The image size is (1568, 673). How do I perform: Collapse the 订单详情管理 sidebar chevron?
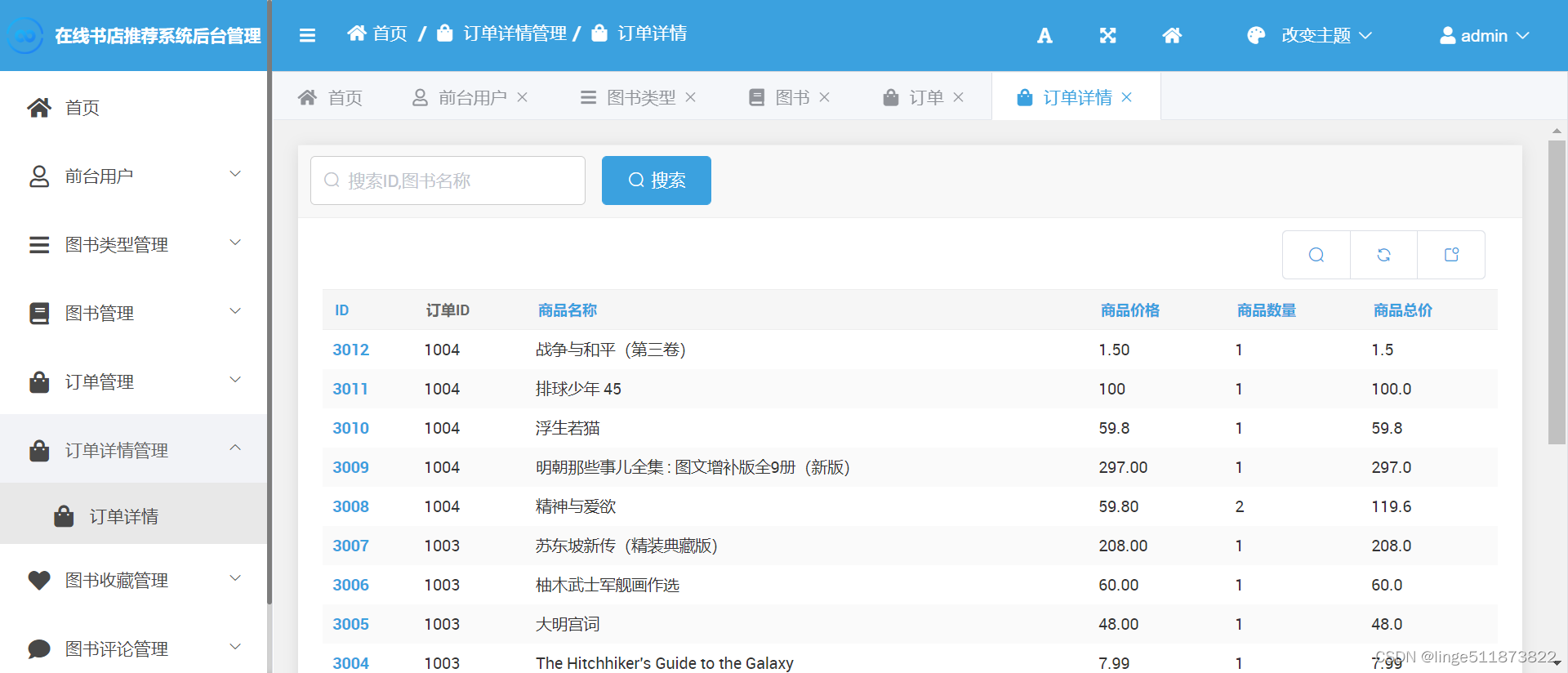click(235, 448)
